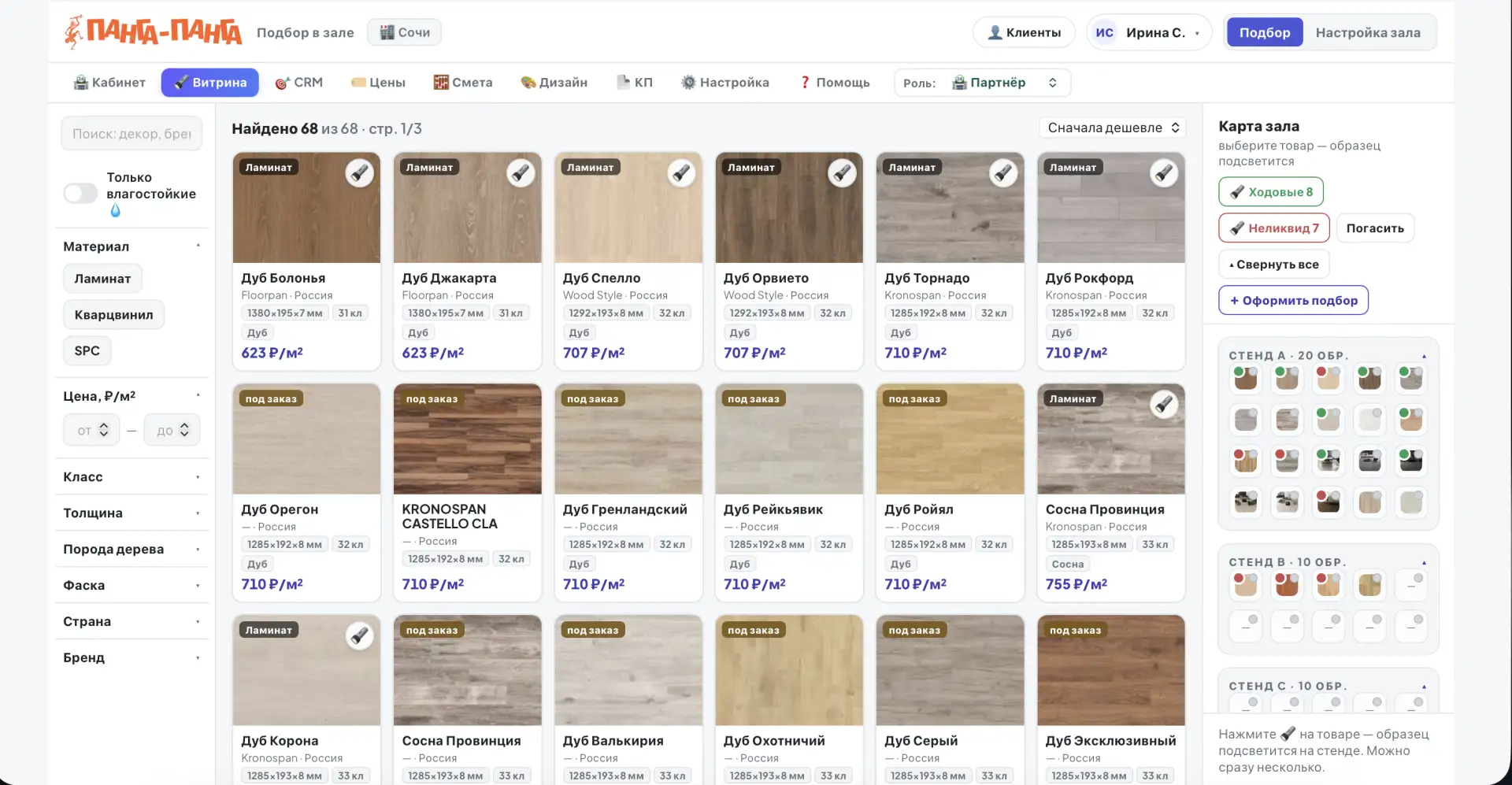Open the КП tab
The height and width of the screenshot is (785, 1512).
(x=635, y=83)
